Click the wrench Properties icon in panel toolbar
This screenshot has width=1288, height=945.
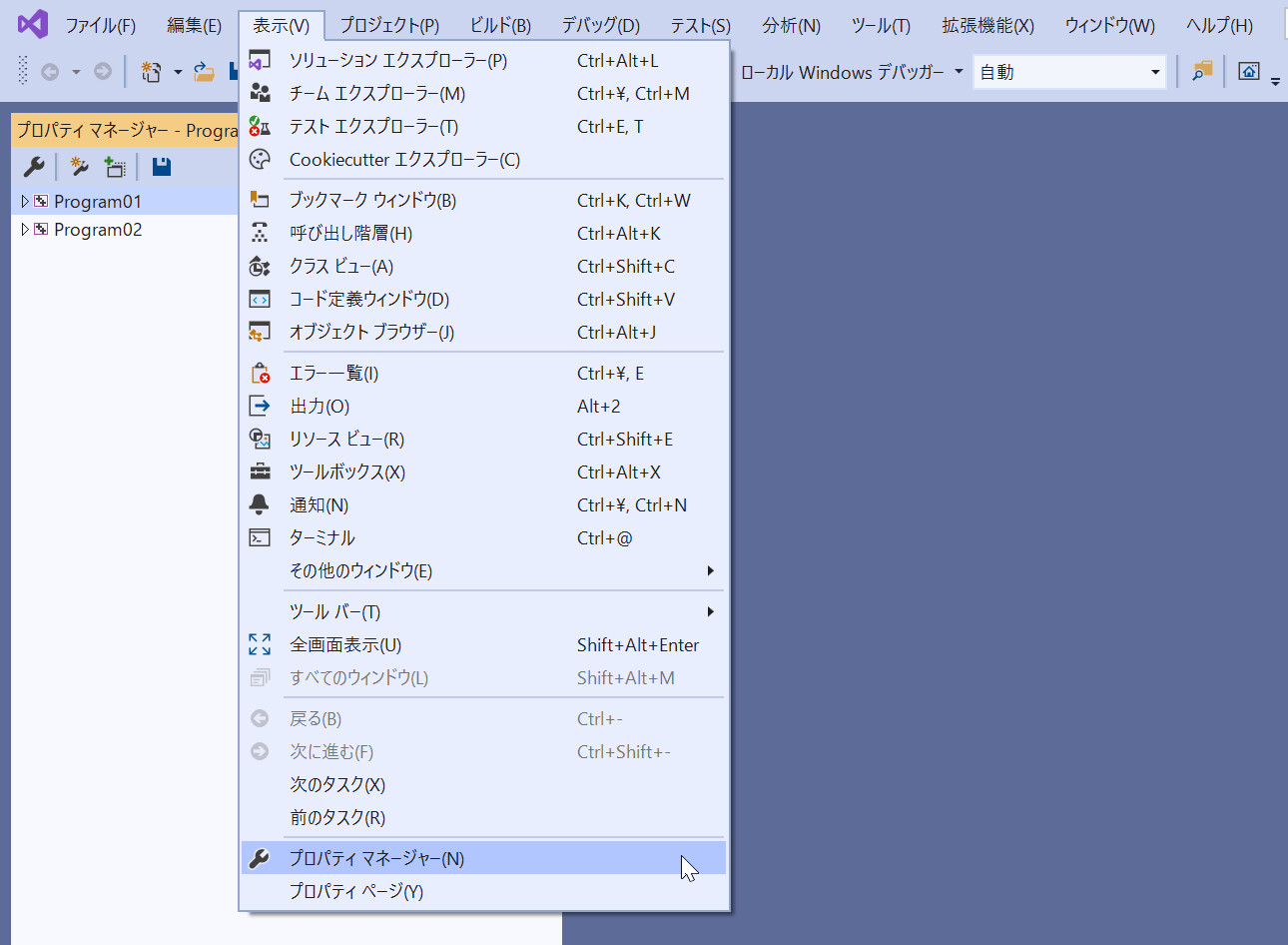(x=34, y=167)
